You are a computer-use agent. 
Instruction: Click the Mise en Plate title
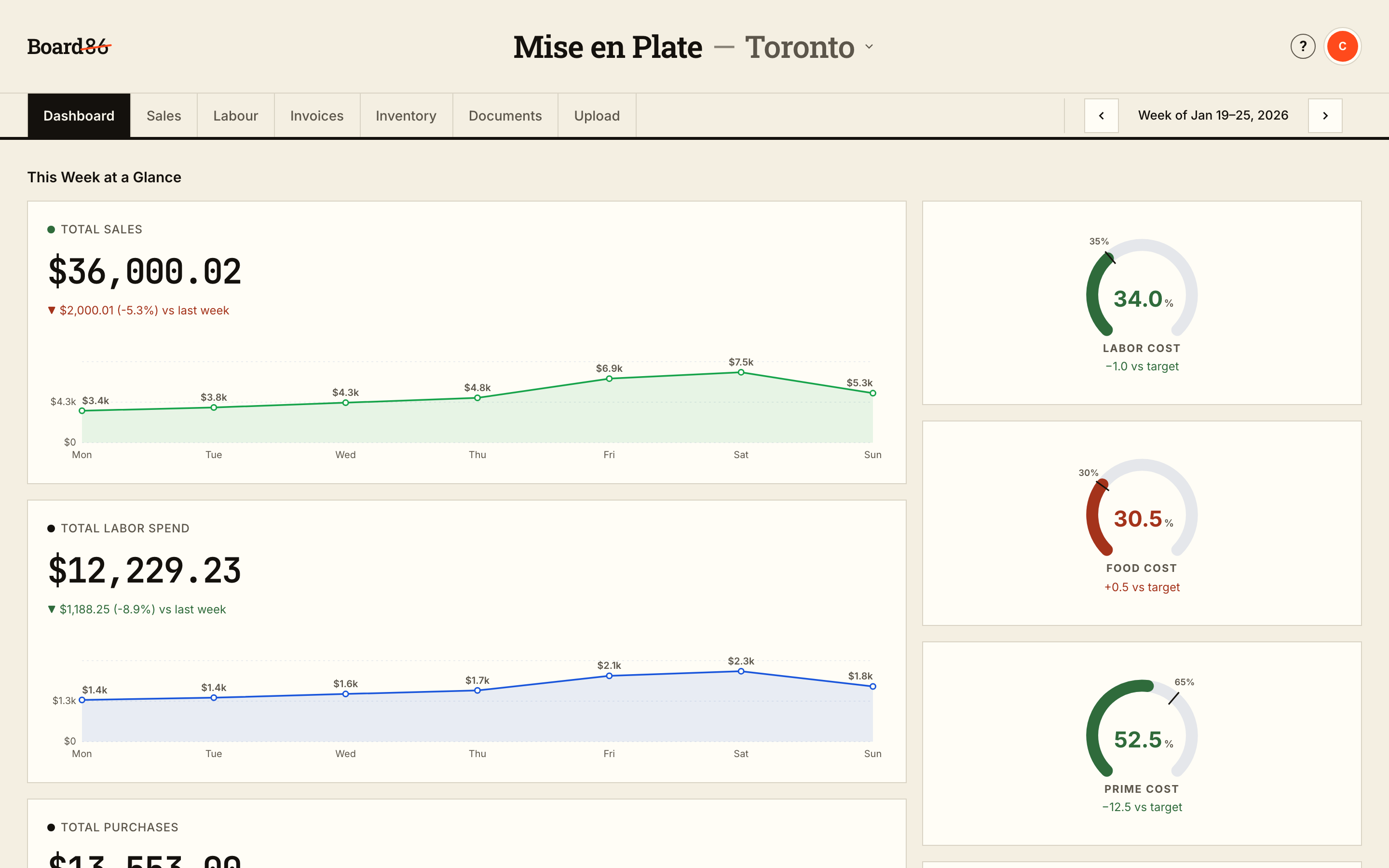tap(607, 46)
